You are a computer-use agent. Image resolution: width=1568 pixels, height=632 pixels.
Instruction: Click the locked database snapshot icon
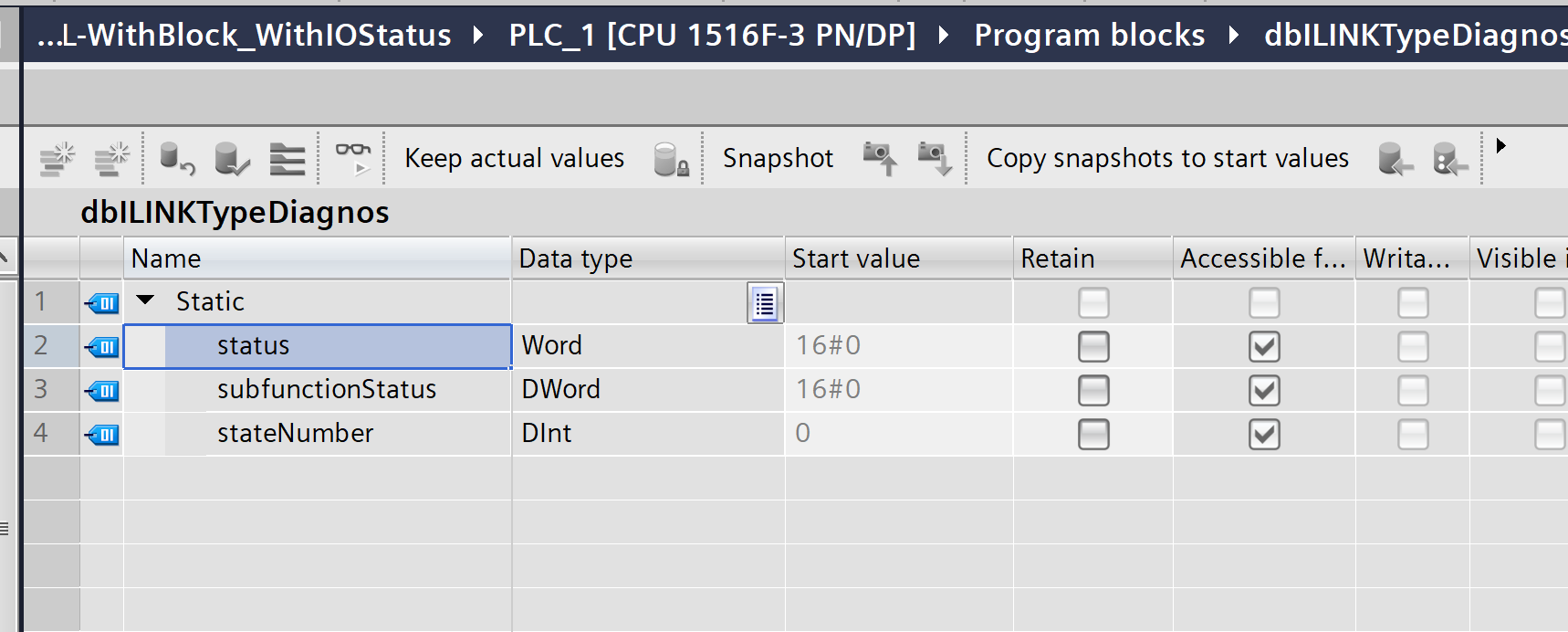[x=671, y=159]
